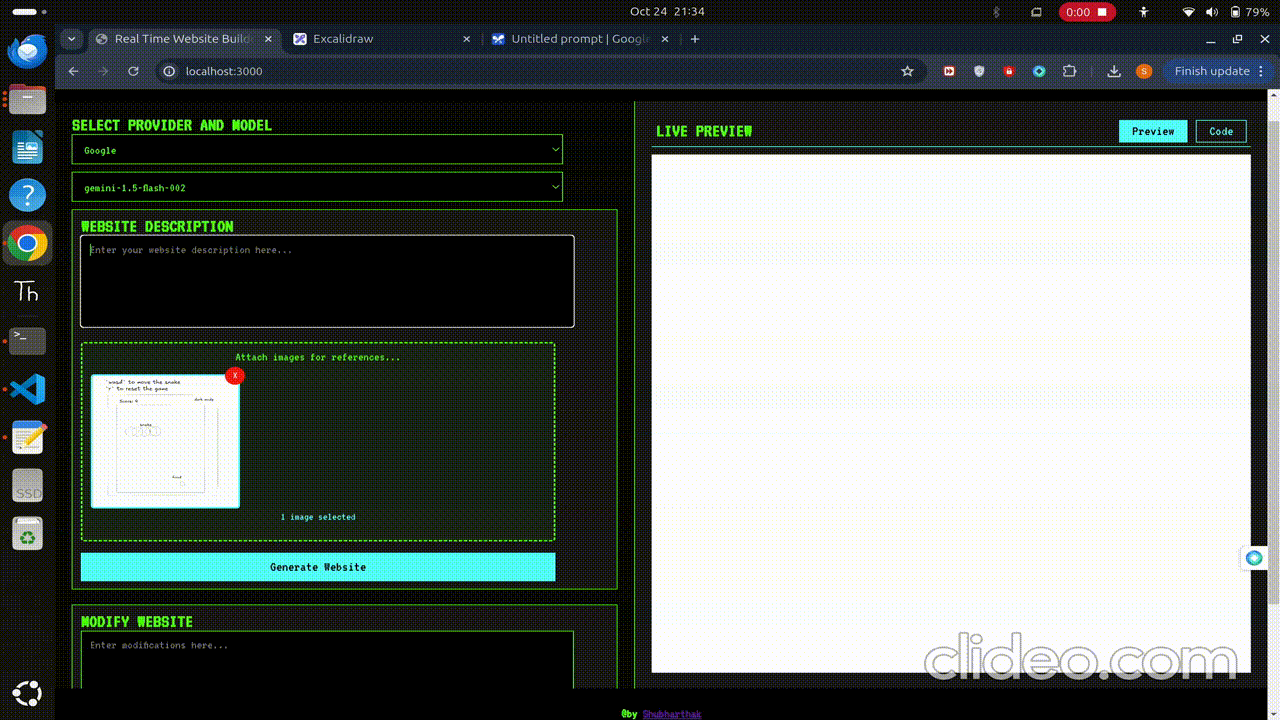Image resolution: width=1280 pixels, height=720 pixels.
Task: Open the Google provider dropdown
Action: click(317, 150)
